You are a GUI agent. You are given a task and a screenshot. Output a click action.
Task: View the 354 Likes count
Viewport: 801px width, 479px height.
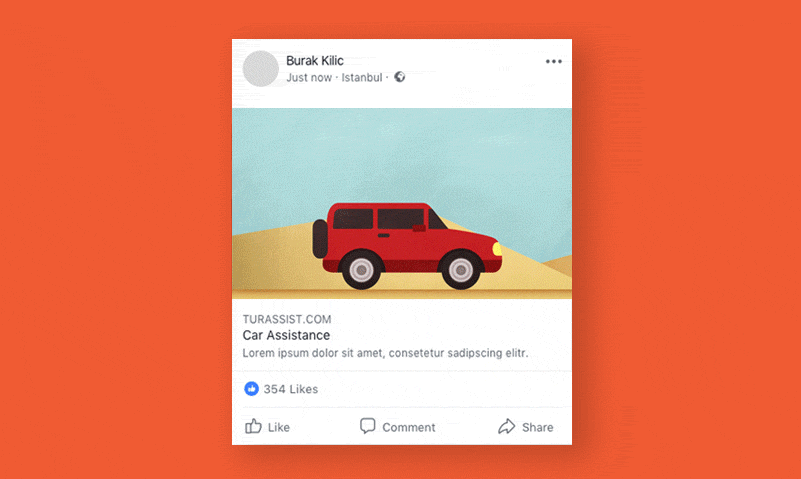point(291,389)
